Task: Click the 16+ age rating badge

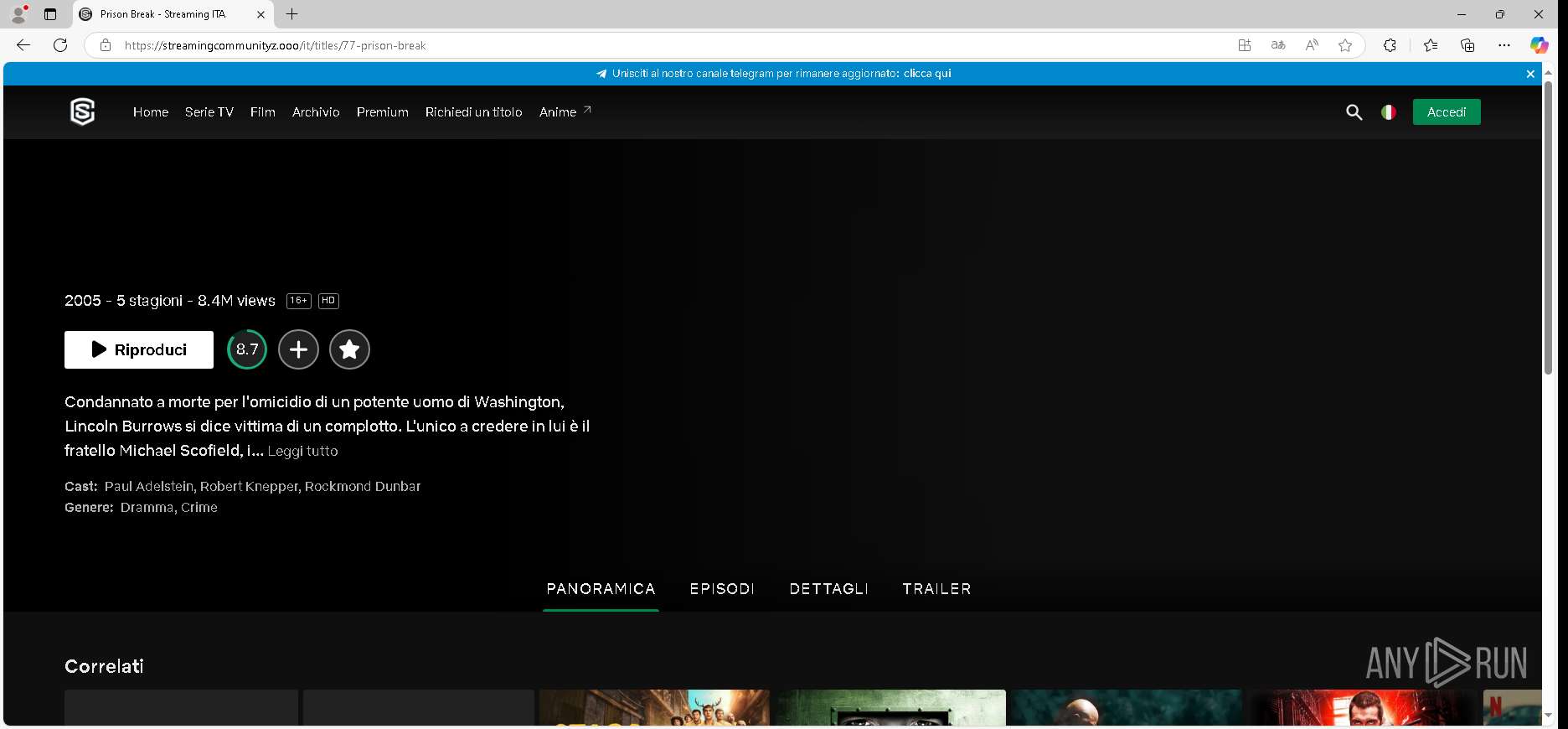Action: pyautogui.click(x=299, y=301)
